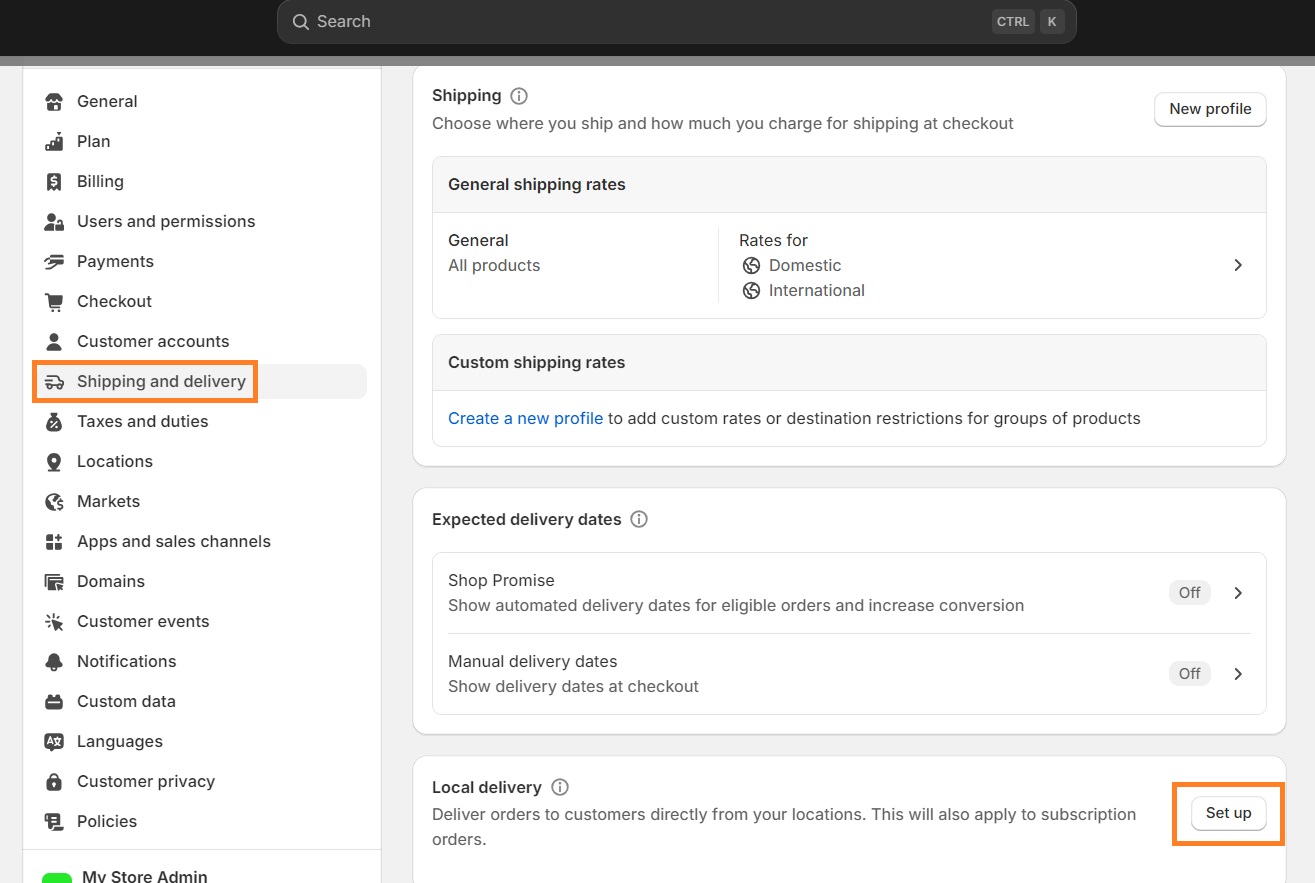Open the Create a new profile link

pos(524,418)
